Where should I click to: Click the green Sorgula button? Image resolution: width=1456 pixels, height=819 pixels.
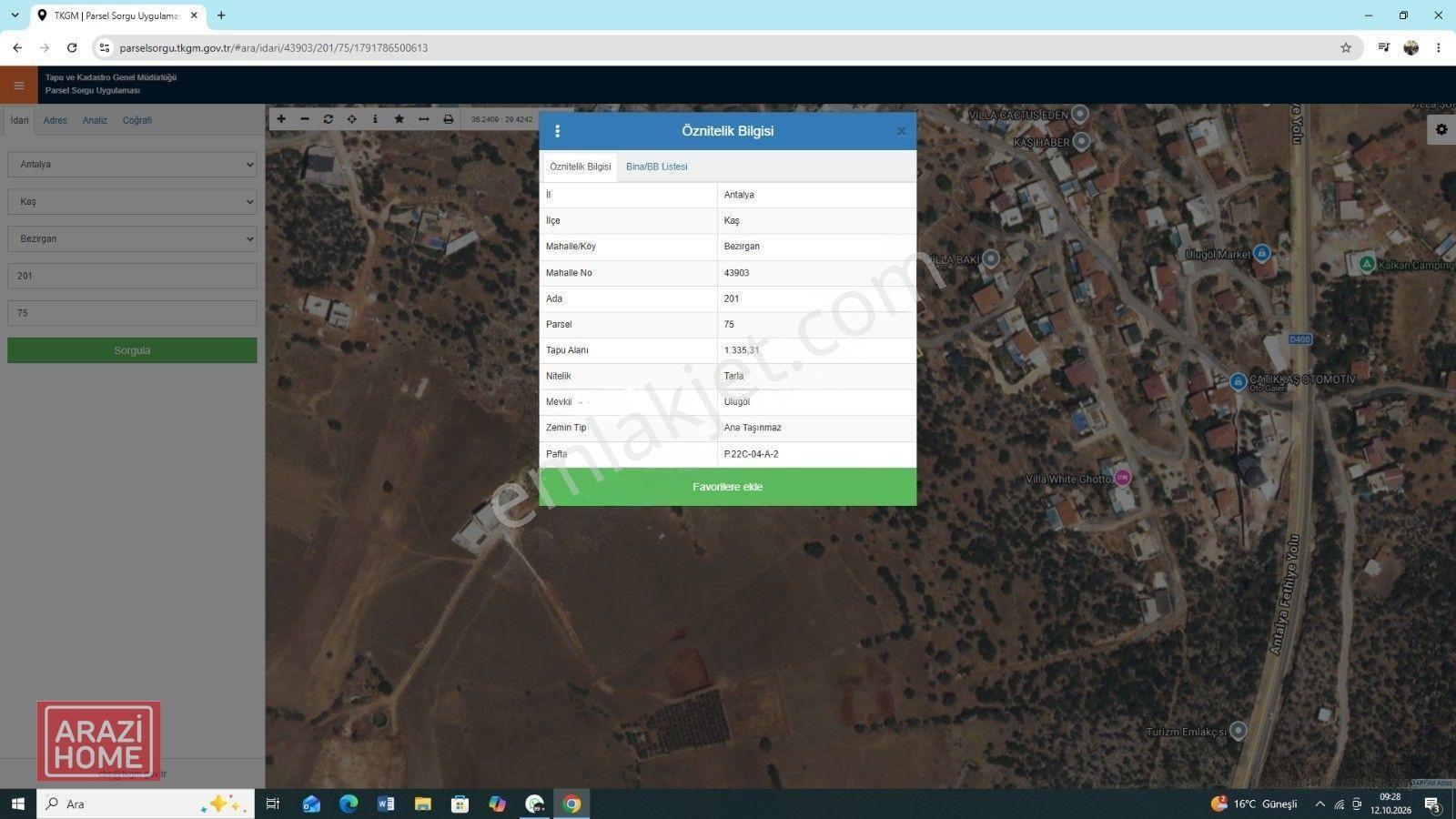click(x=132, y=350)
